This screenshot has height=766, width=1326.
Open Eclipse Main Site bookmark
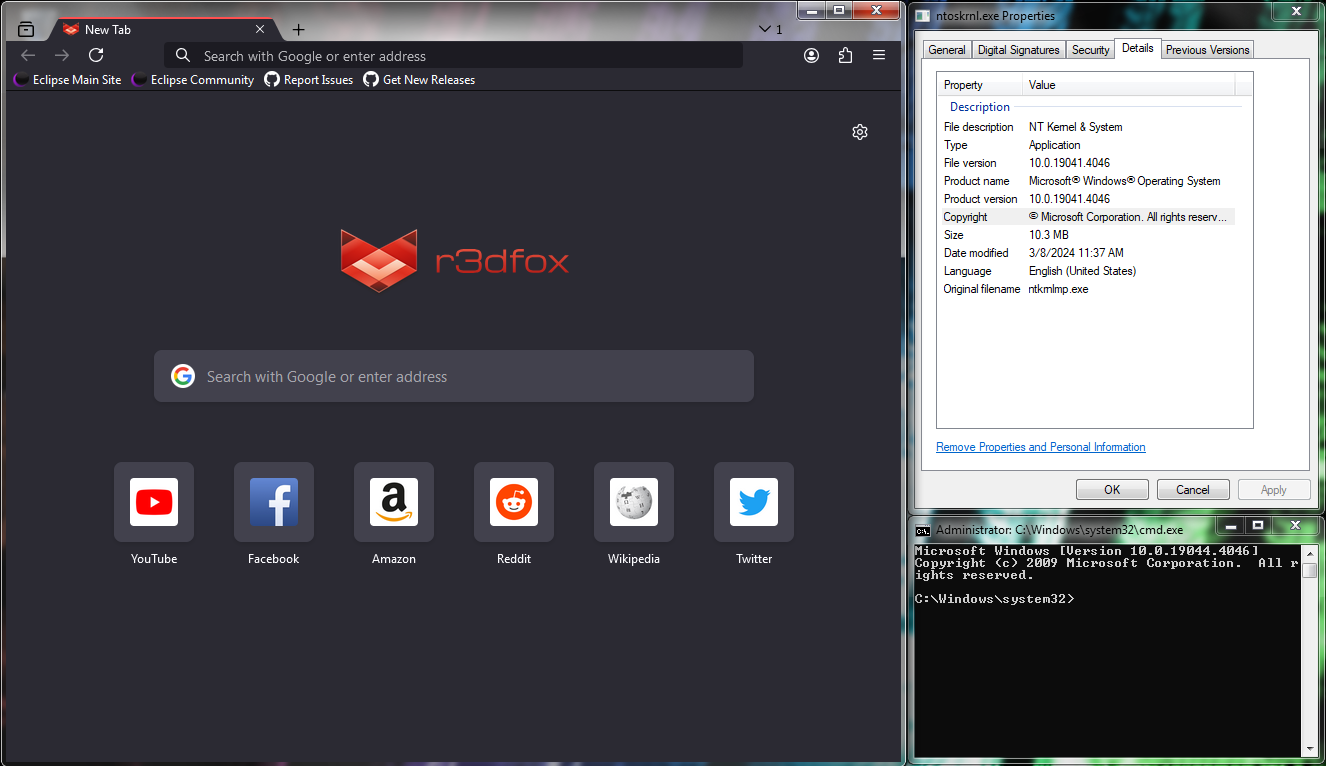[x=67, y=80]
